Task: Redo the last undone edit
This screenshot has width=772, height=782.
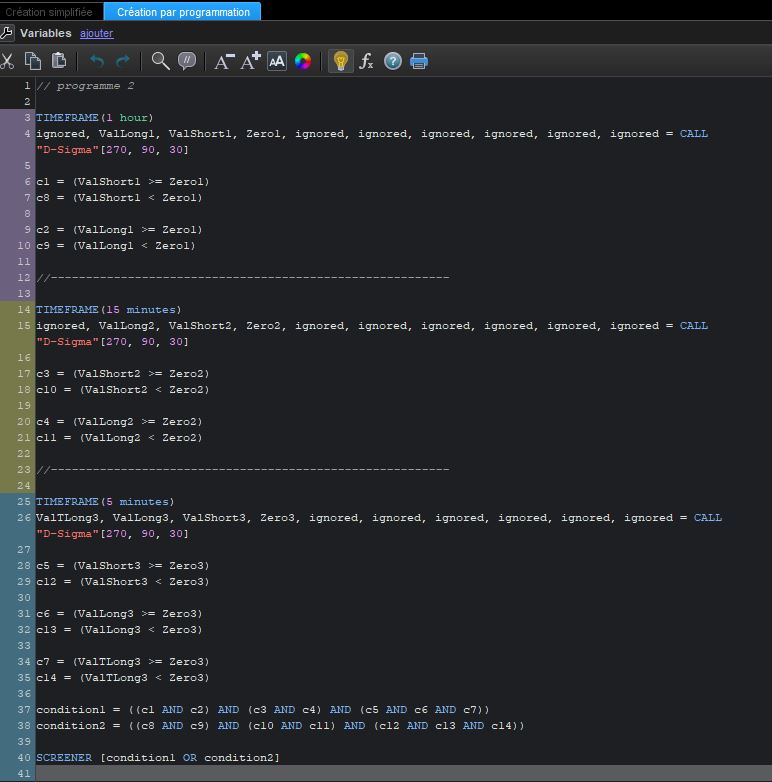Action: (123, 61)
